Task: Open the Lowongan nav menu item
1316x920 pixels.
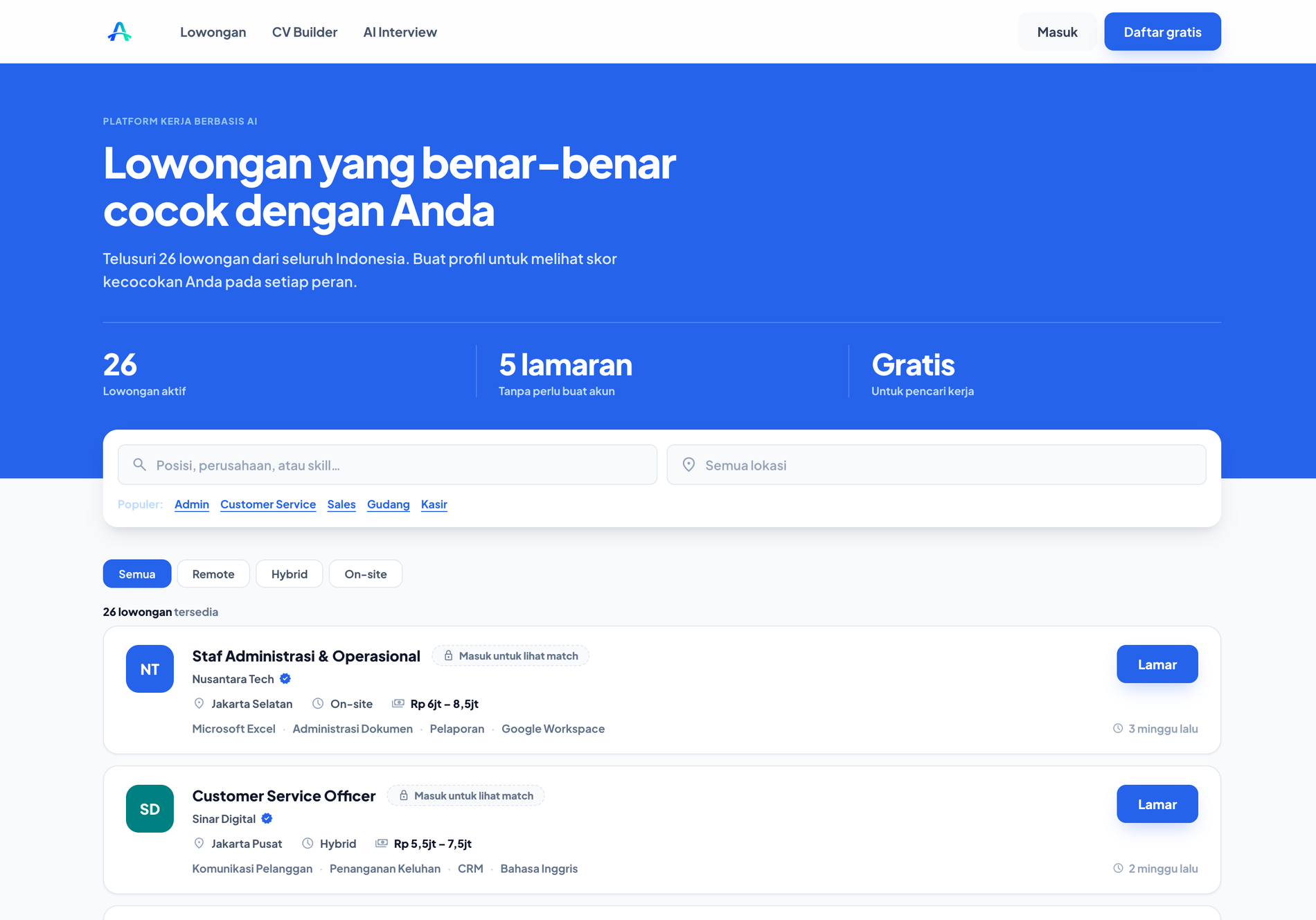Action: [x=213, y=32]
